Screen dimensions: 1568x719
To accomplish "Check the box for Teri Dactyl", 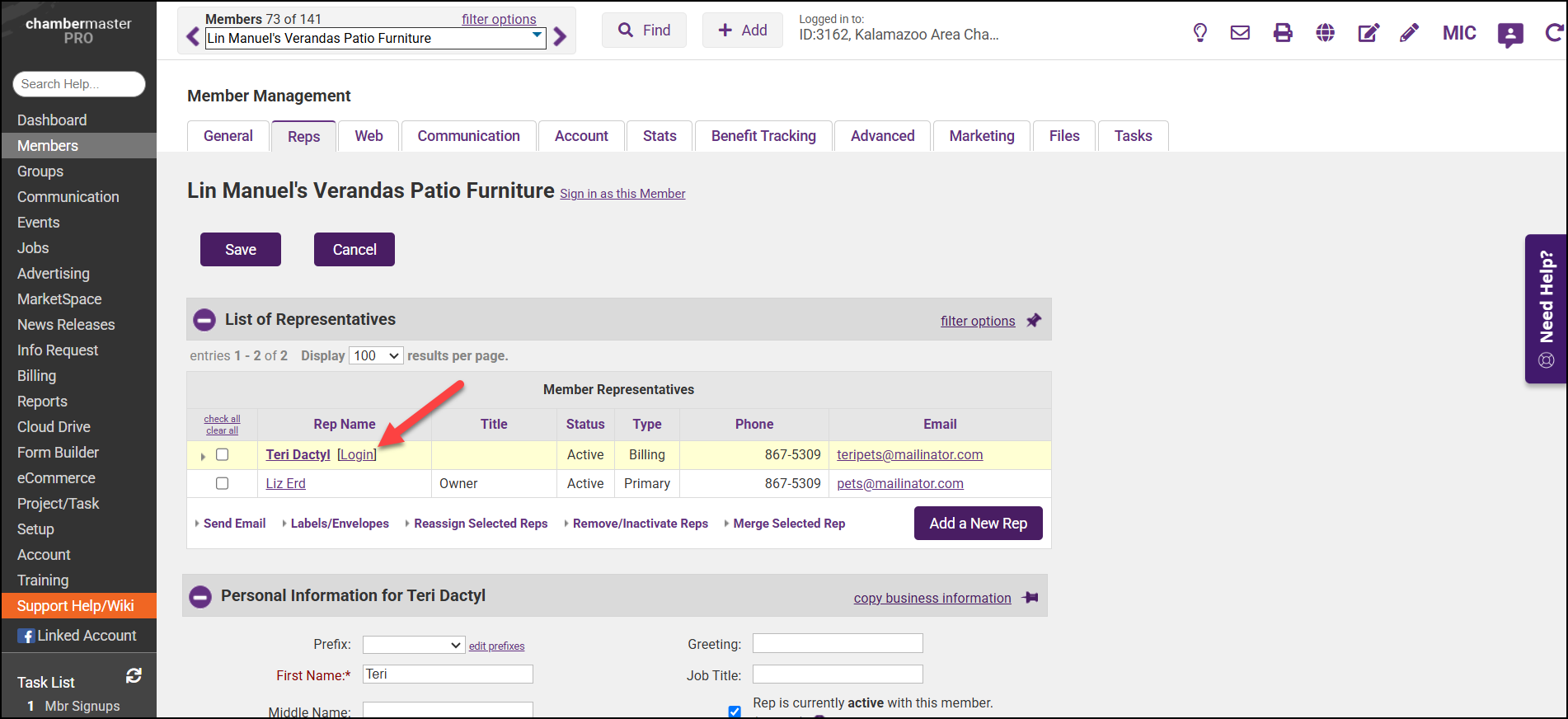I will coord(222,455).
